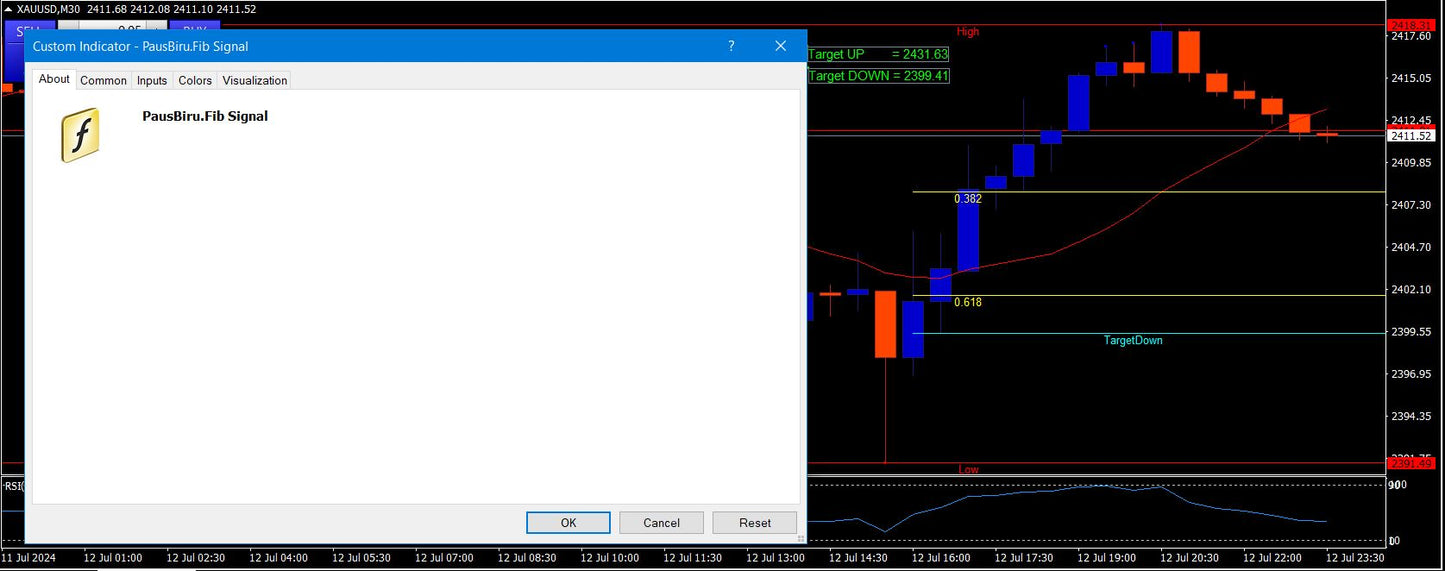Click the 0.618 Fibonacci level label
The height and width of the screenshot is (571, 1445).
click(968, 302)
